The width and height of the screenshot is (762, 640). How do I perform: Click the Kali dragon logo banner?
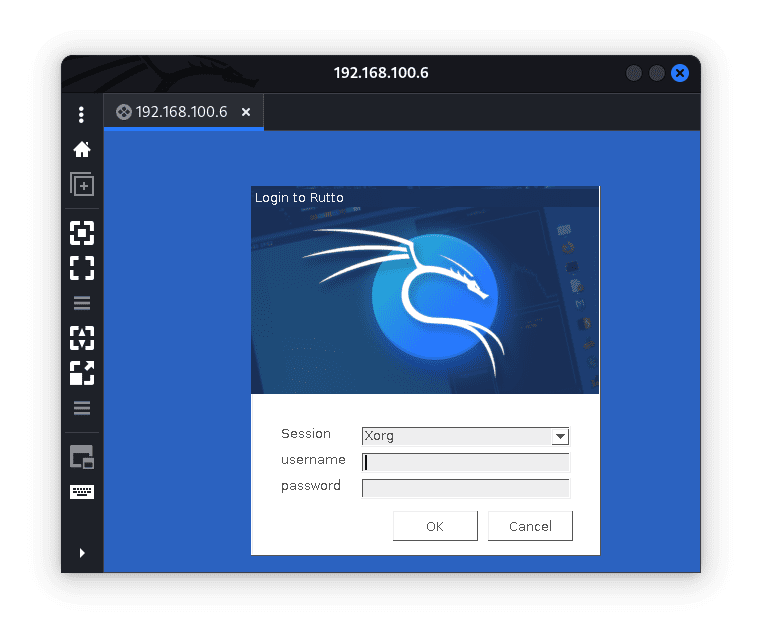click(x=425, y=290)
